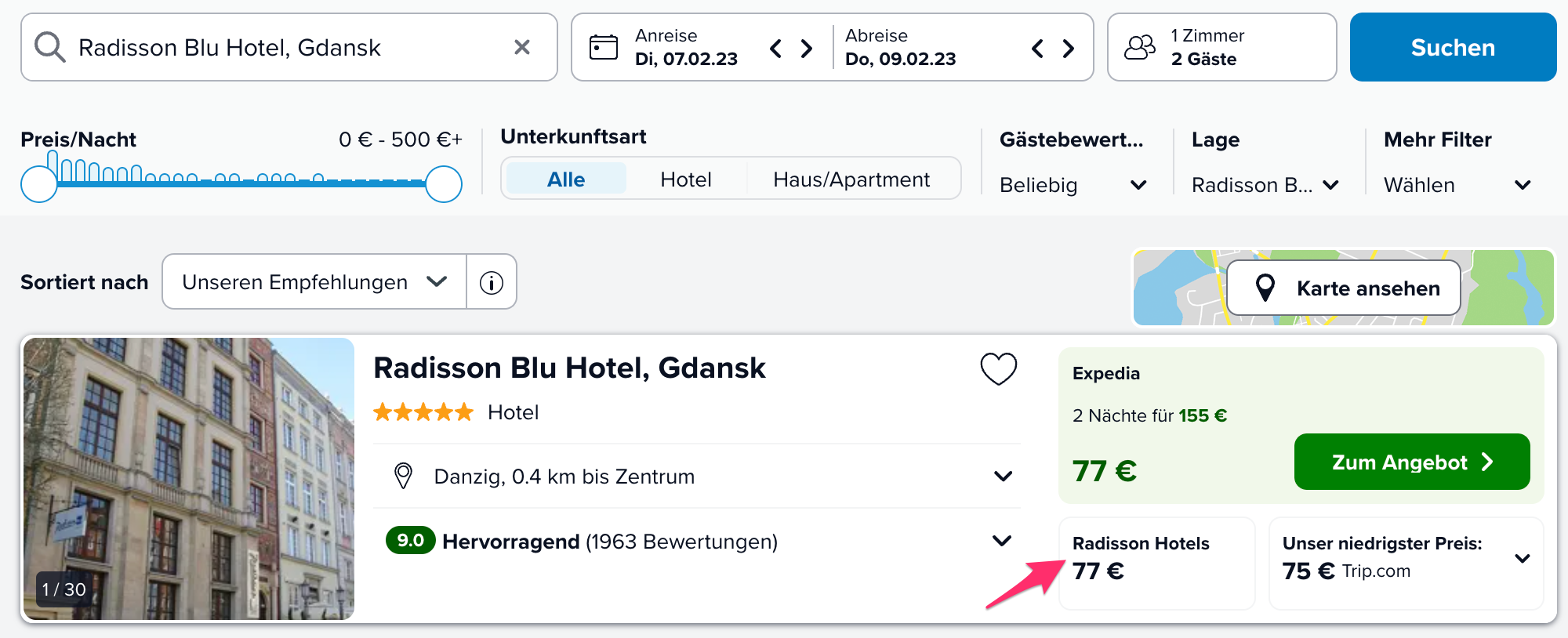The width and height of the screenshot is (1568, 638).
Task: Show info about sorting recommendations
Action: pyautogui.click(x=492, y=282)
